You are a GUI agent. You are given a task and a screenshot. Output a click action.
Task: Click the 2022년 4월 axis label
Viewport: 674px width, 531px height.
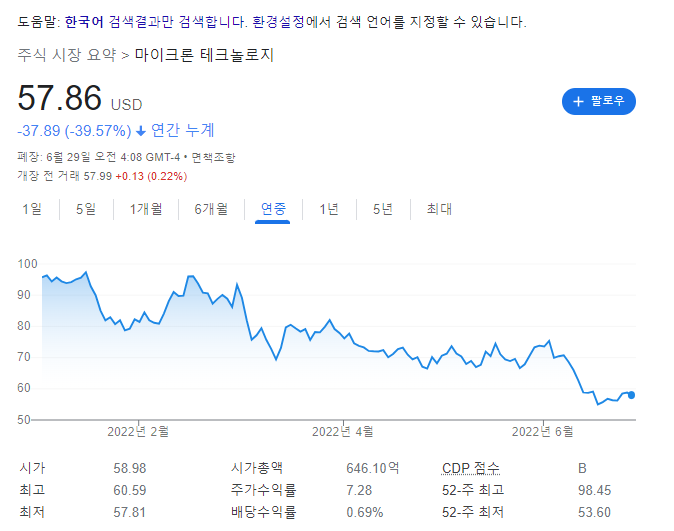pos(343,431)
